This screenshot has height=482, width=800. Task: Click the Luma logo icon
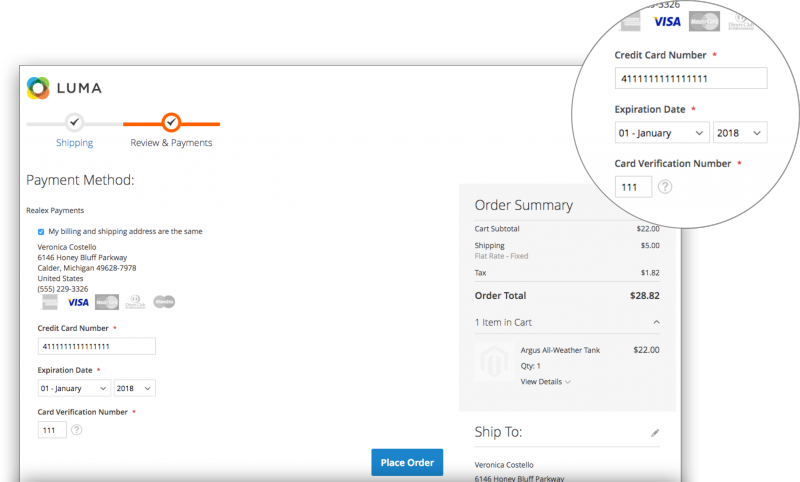pyautogui.click(x=38, y=88)
